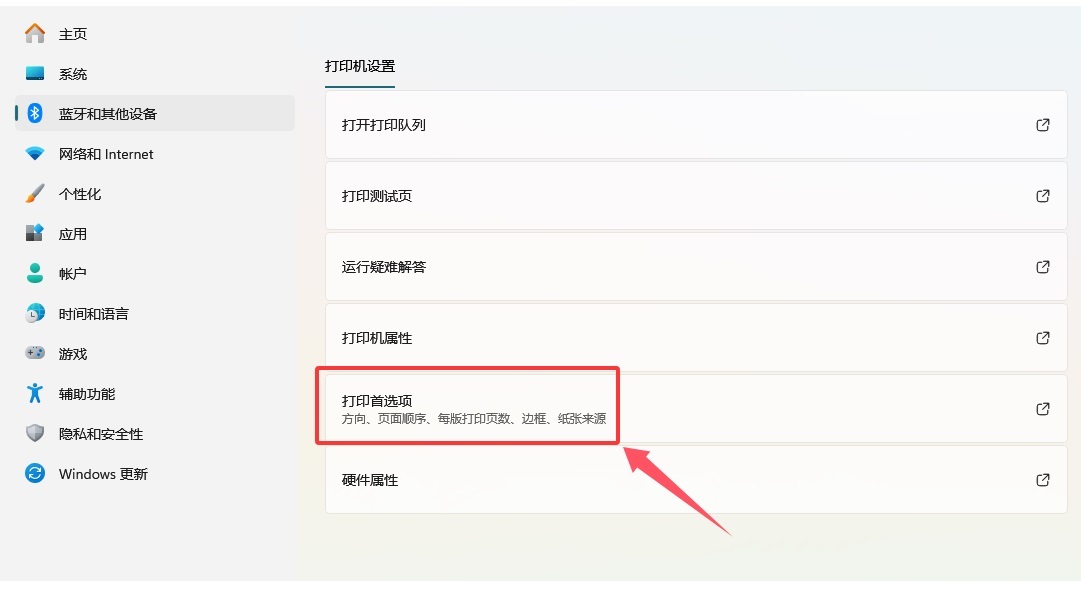
Task: Open 应用 settings category
Action: [x=154, y=234]
